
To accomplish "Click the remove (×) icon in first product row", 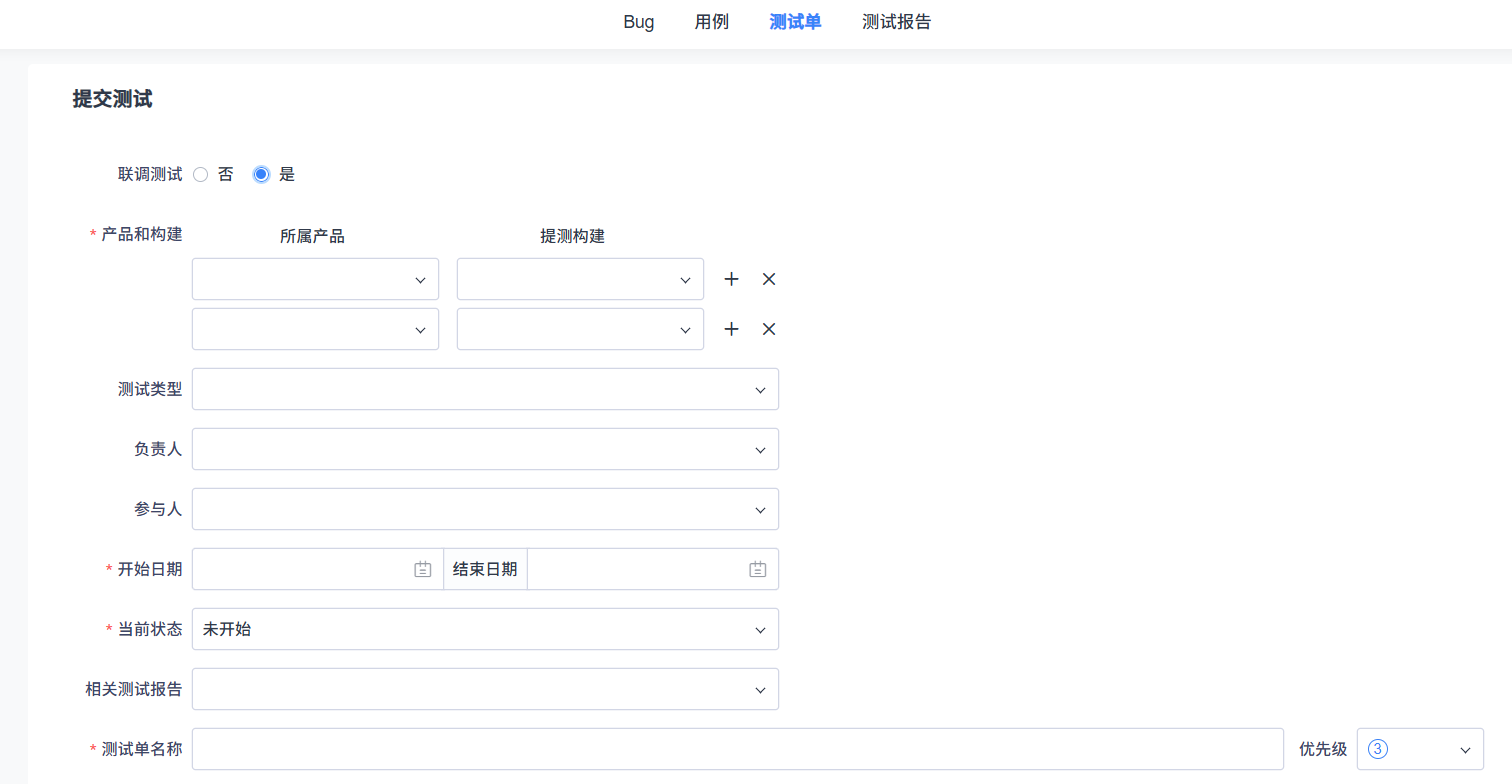I will [x=769, y=279].
